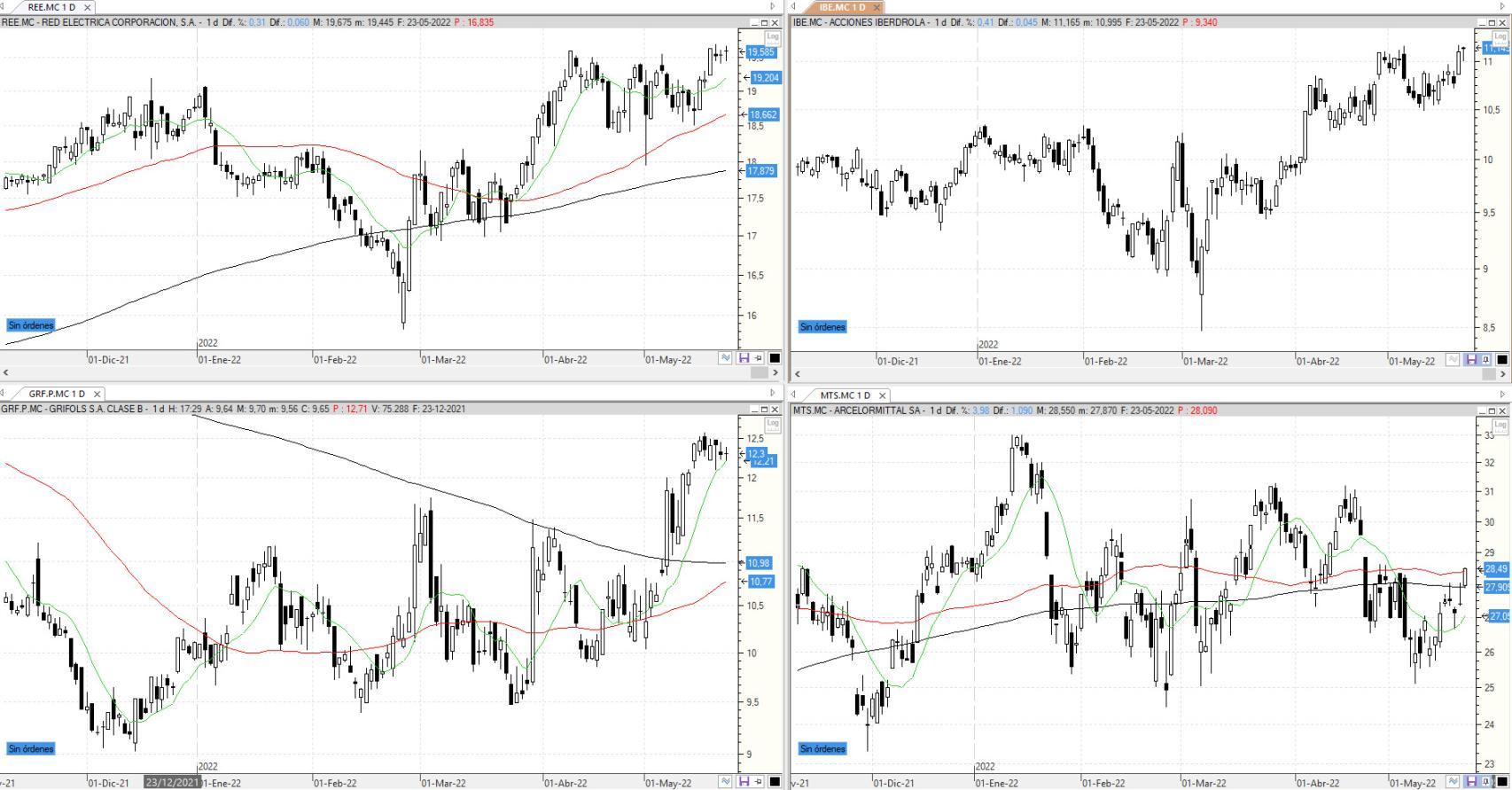
Task: Click 'Sin órdenes' label in GRF.P.MC chart
Action: pyautogui.click(x=31, y=749)
